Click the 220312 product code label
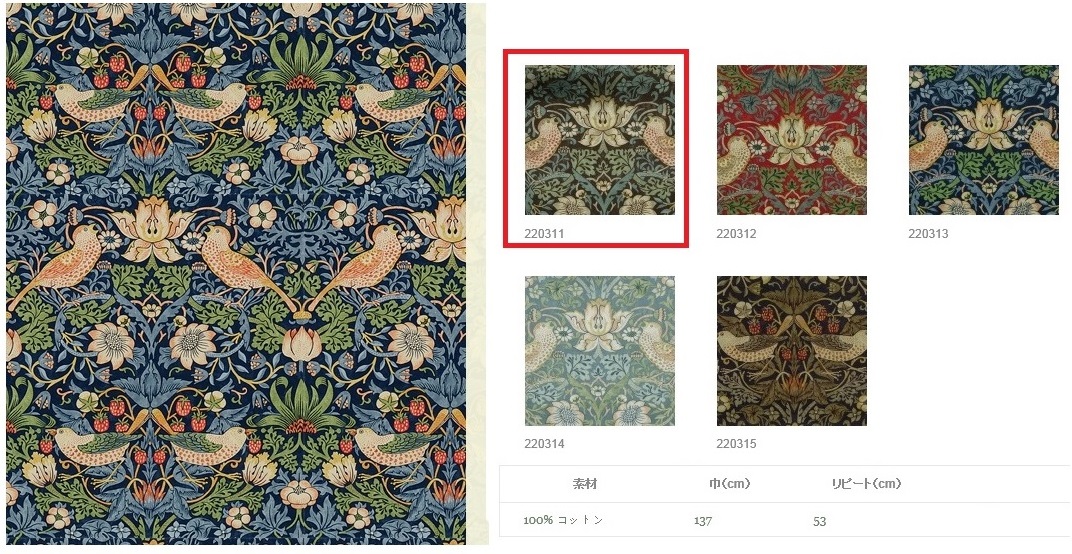The height and width of the screenshot is (554, 1072). point(736,234)
